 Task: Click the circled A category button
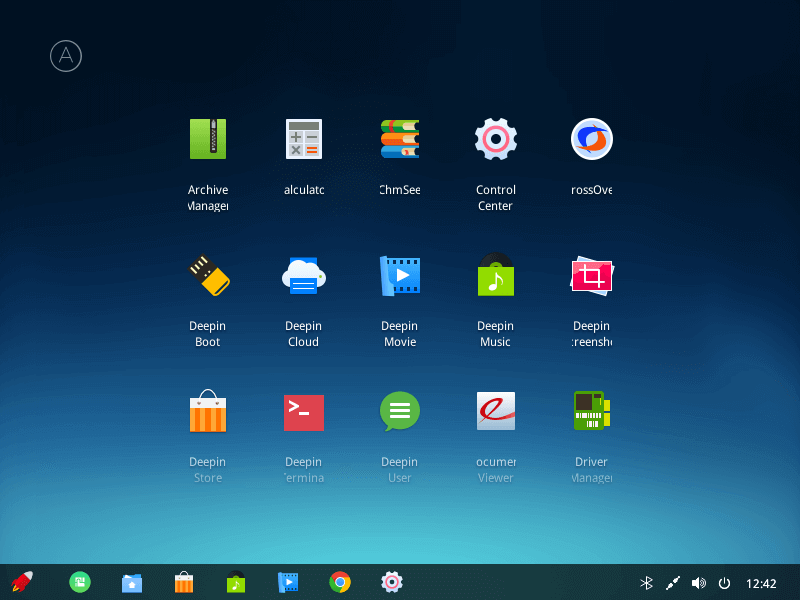[x=66, y=56]
